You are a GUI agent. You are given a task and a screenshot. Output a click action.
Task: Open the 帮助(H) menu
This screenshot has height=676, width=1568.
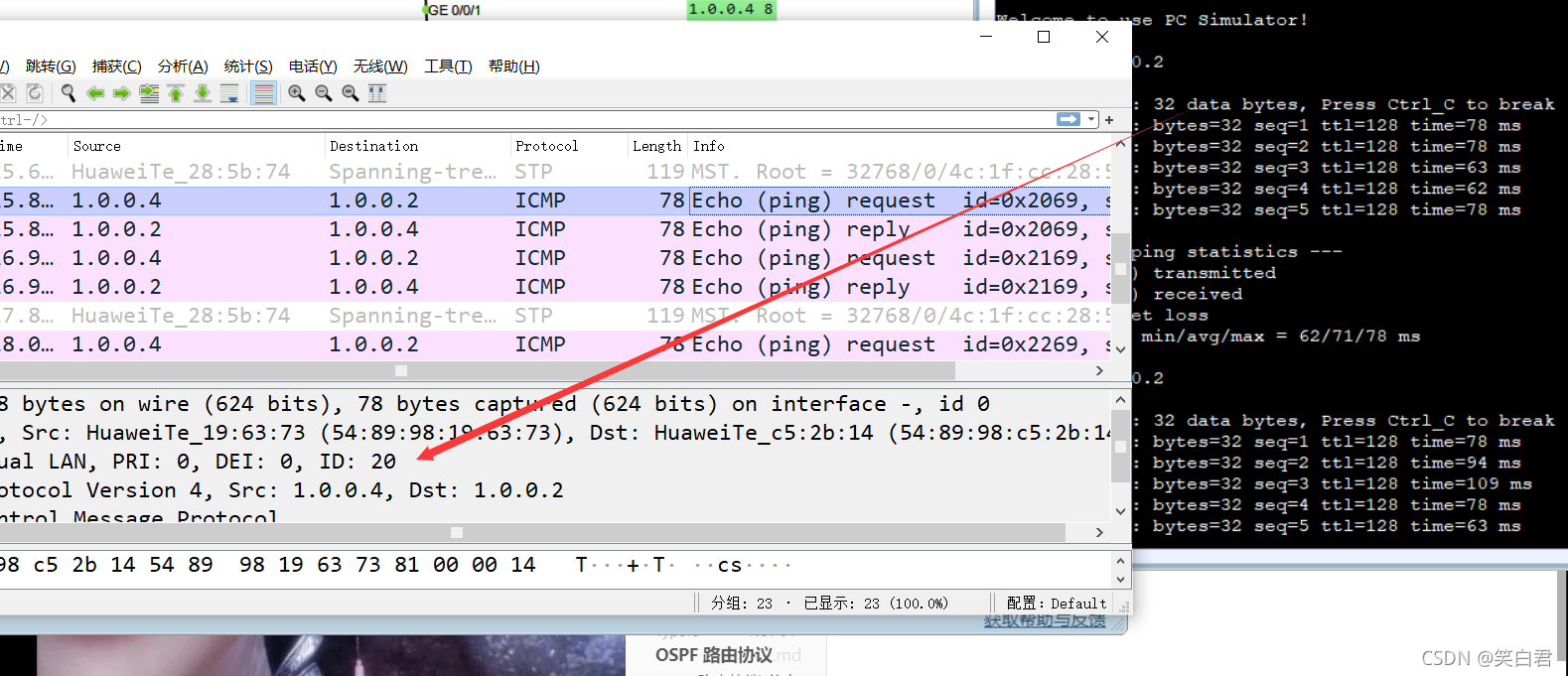(514, 67)
